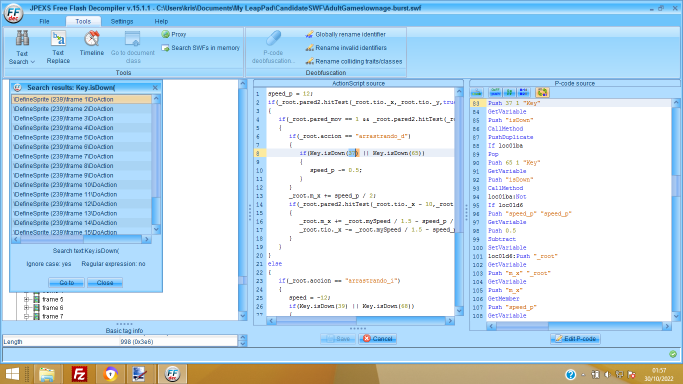The image size is (683, 384).
Task: Click the Proxy icon
Action: pos(166,34)
